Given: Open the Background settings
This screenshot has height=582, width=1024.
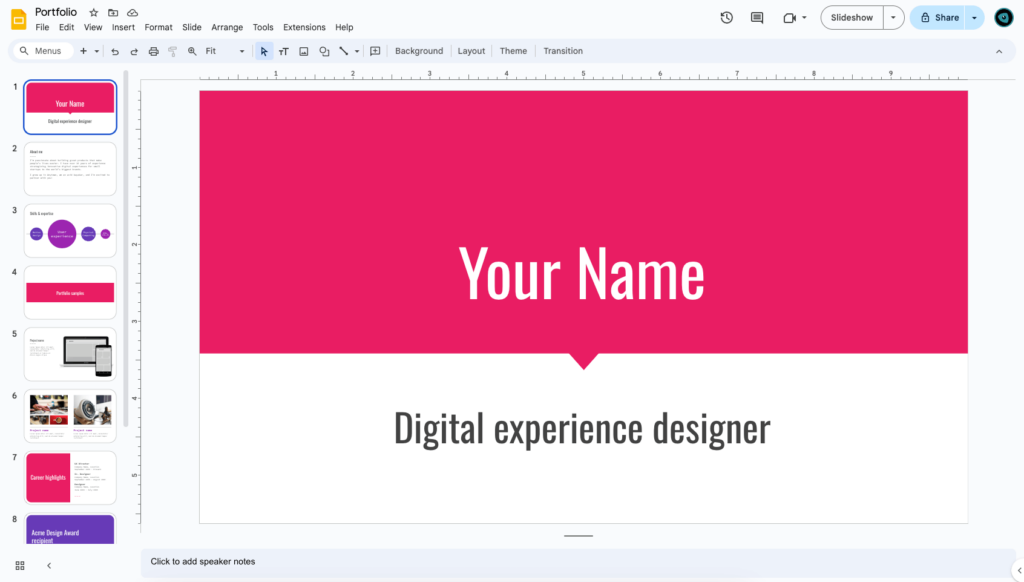Looking at the screenshot, I should [418, 51].
